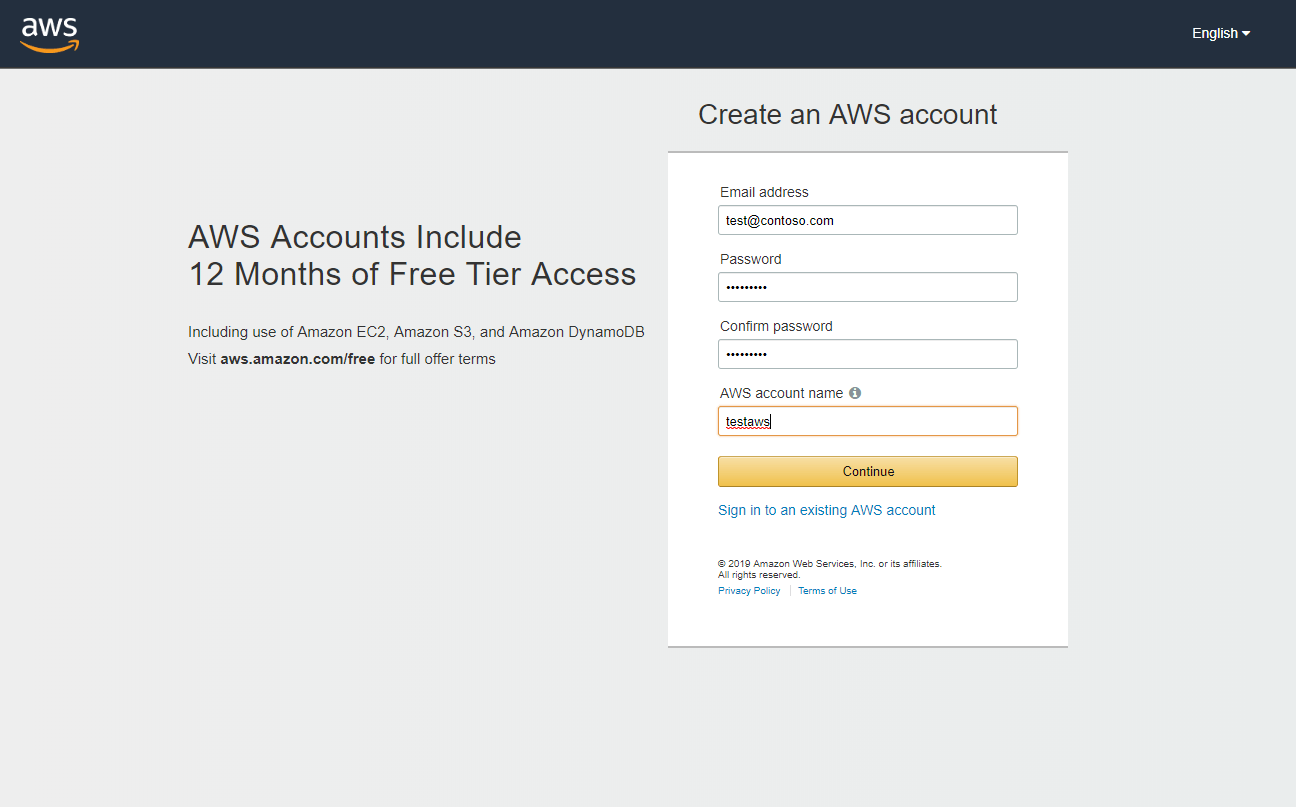Click the Amazon EC2, S3, DynamoDB description line

416,332
